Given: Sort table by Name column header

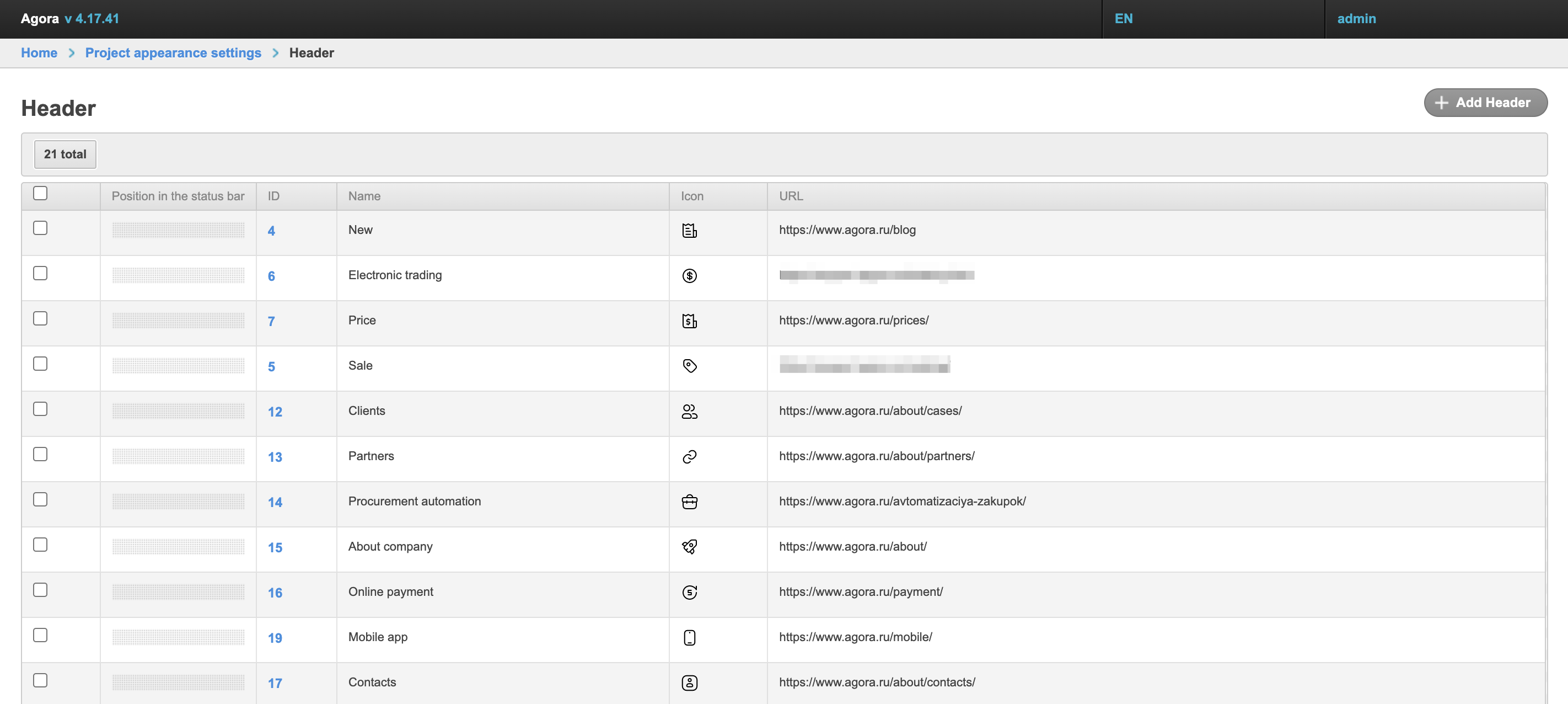Looking at the screenshot, I should click(364, 196).
